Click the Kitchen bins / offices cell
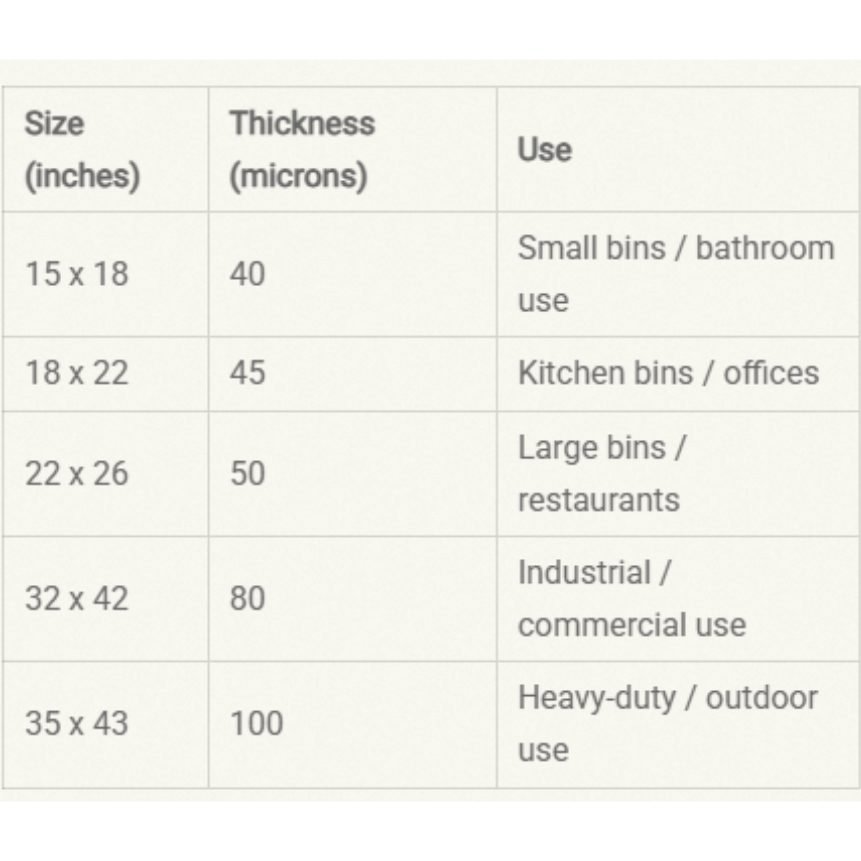Image resolution: width=861 pixels, height=861 pixels. 668,373
